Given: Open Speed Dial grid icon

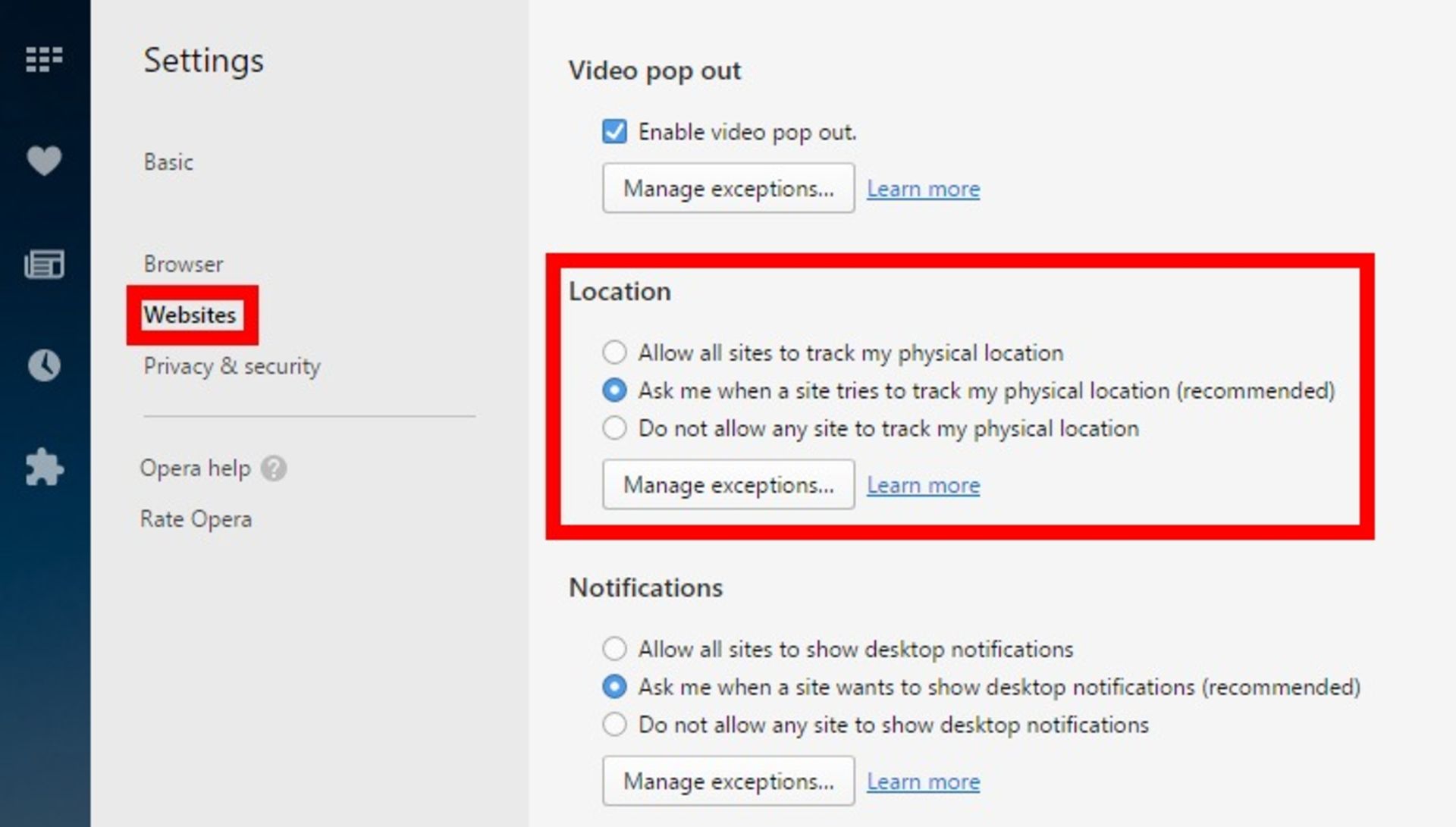Looking at the screenshot, I should coord(44,59).
